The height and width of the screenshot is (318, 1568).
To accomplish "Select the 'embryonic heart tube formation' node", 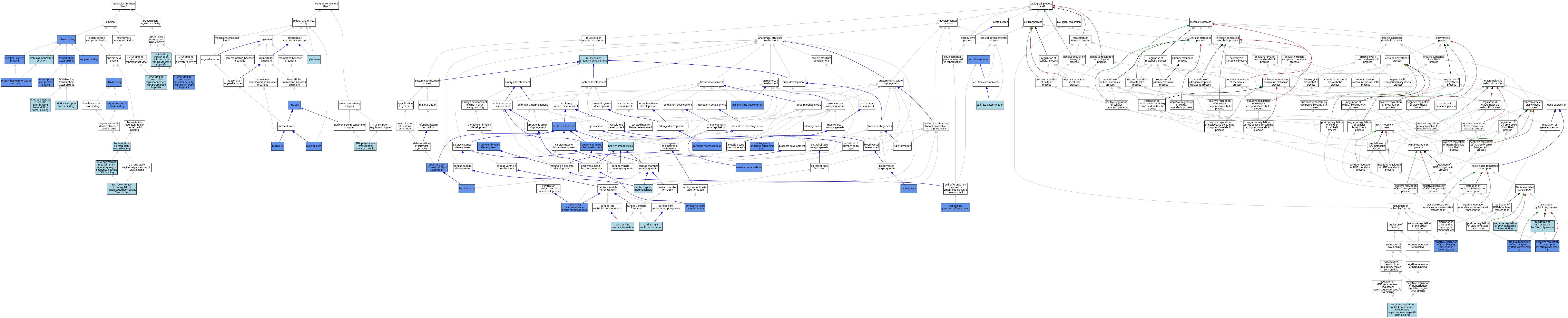I will (x=695, y=207).
